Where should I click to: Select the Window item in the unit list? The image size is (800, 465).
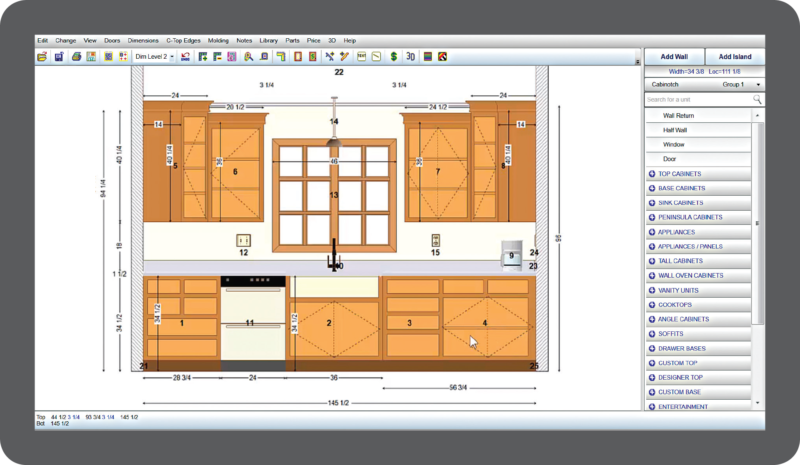(x=674, y=145)
